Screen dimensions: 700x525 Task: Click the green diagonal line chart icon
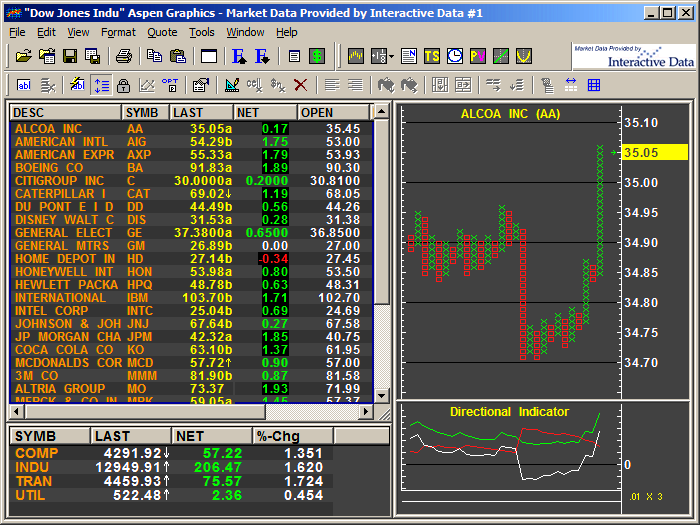pyautogui.click(x=501, y=56)
